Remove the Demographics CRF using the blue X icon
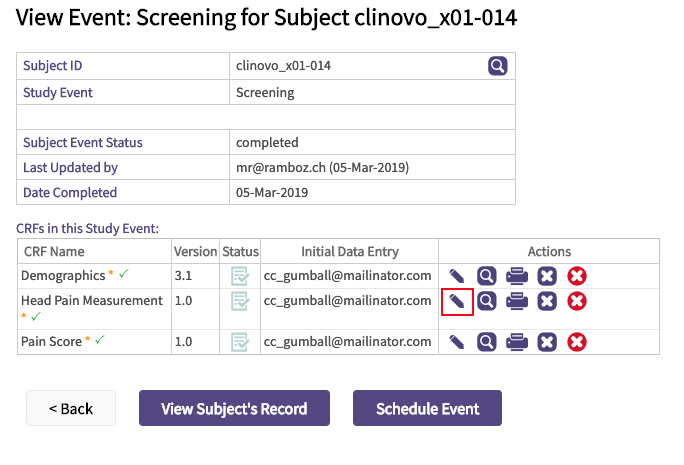This screenshot has height=465, width=684. pos(547,275)
